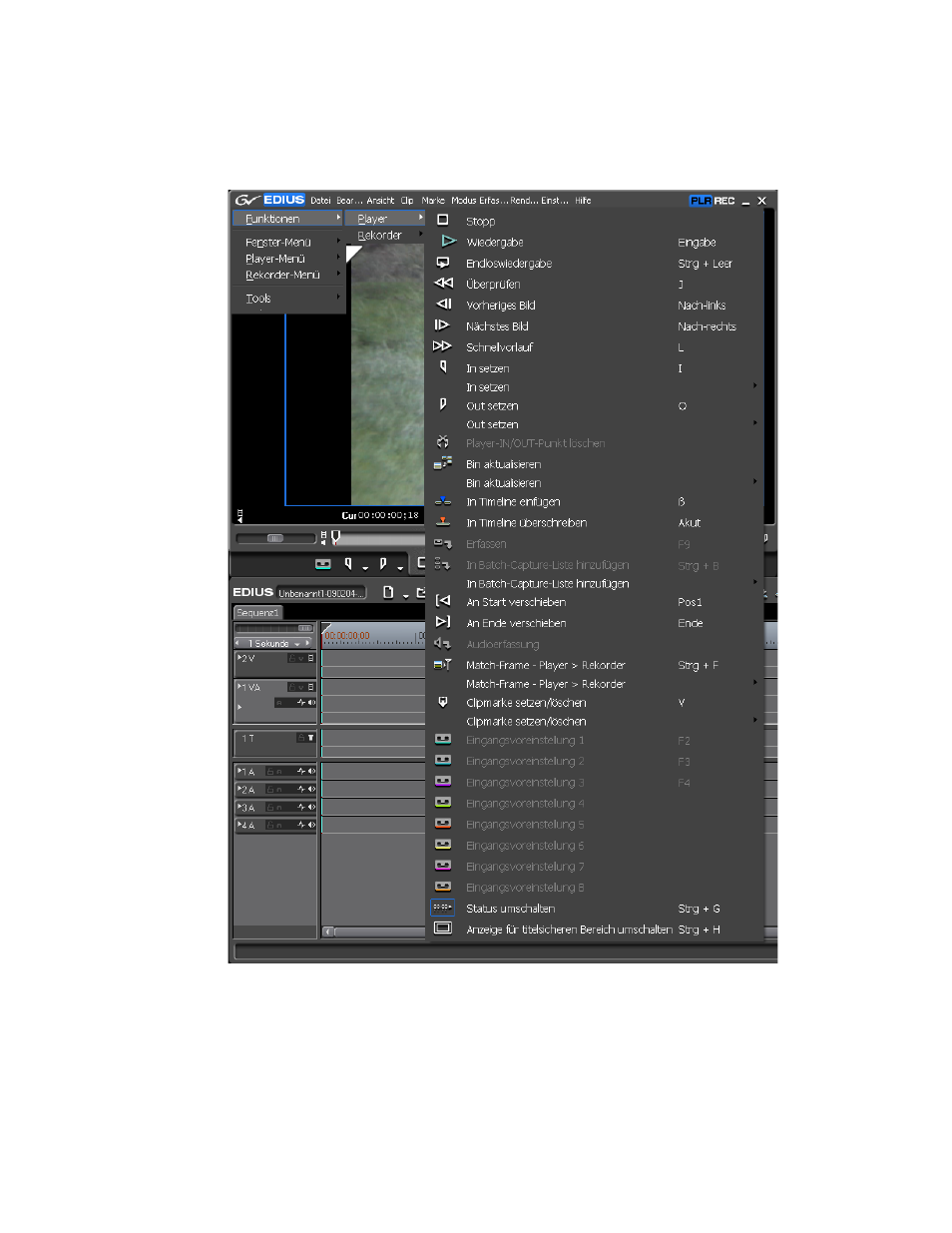Expand the Rekorder-Menü submenu

(x=289, y=275)
